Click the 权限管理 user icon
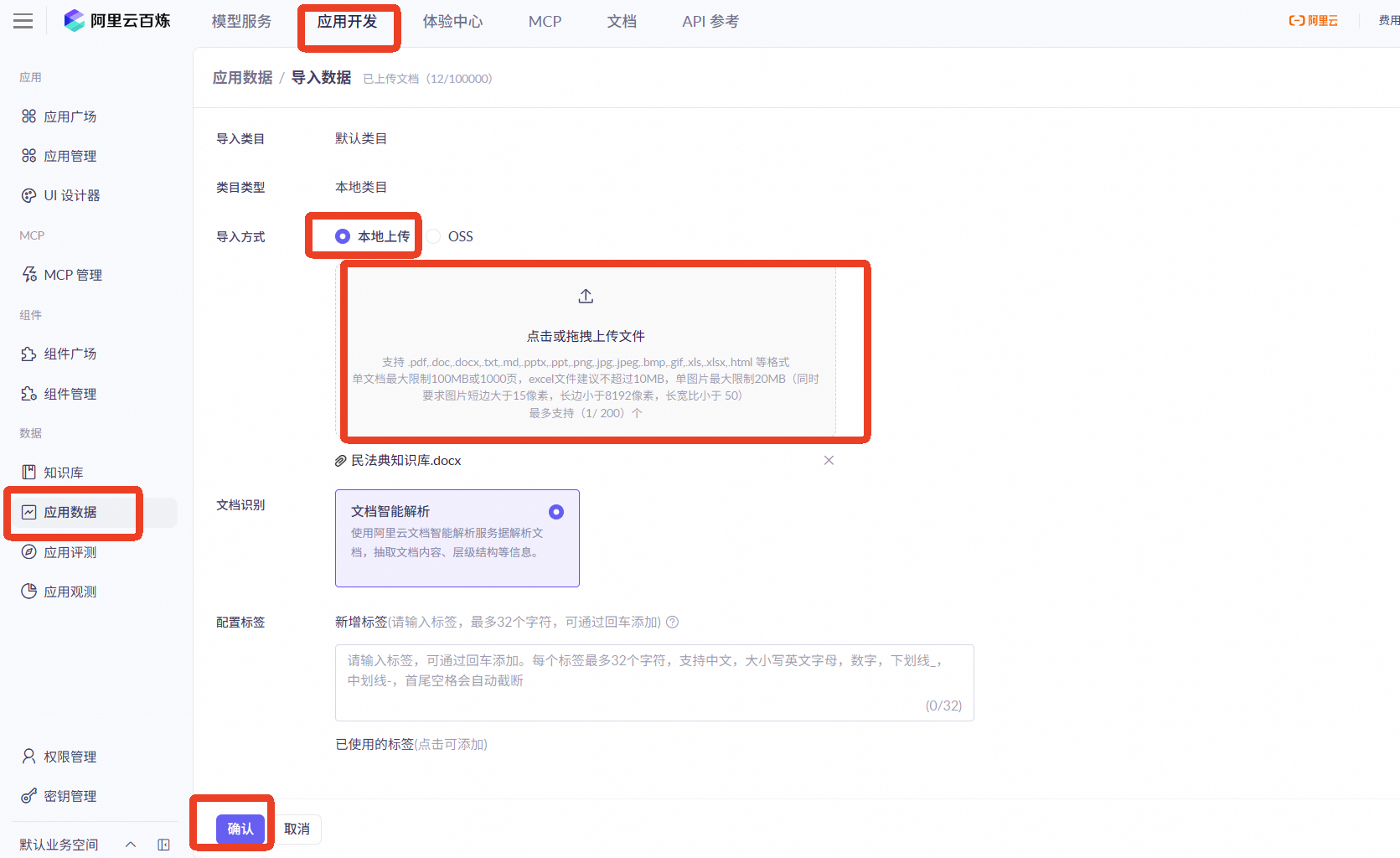 [29, 757]
